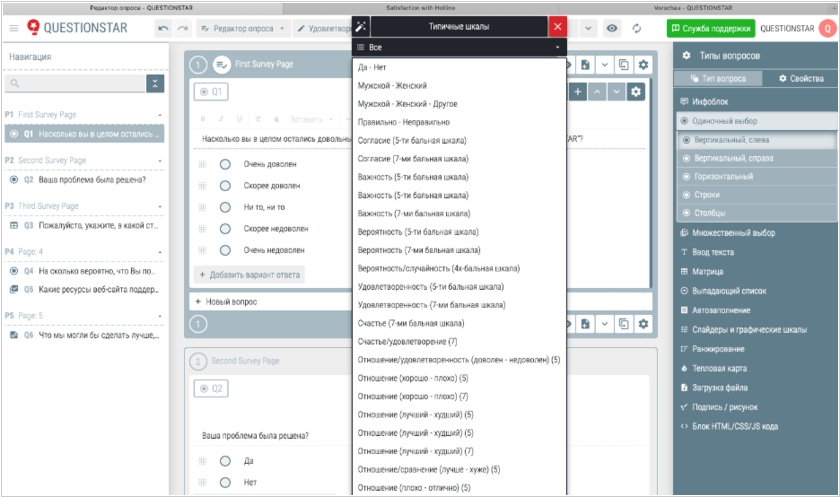This screenshot has height=497, width=840.
Task: Move Q1 down with the down arrow
Action: pyautogui.click(x=616, y=92)
